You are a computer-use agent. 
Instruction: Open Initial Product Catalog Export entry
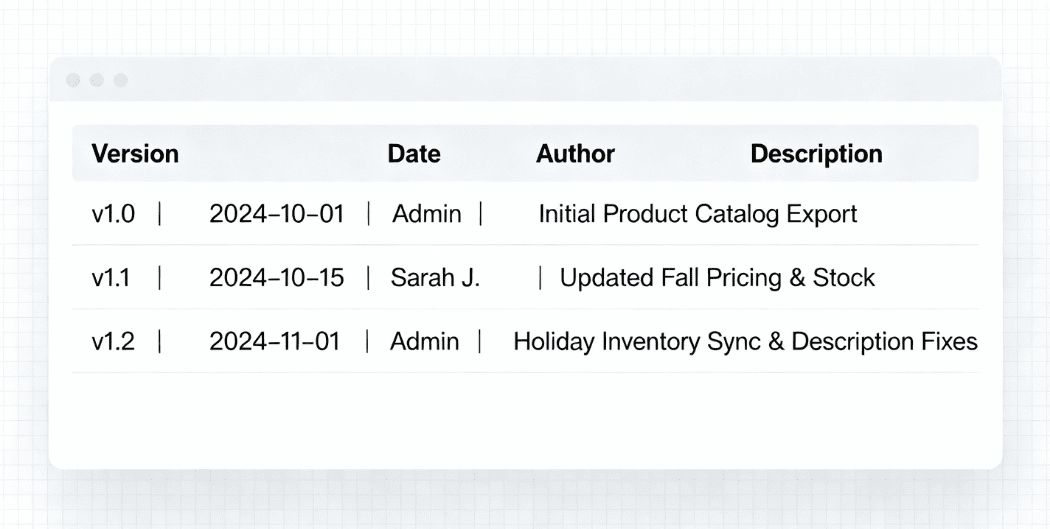click(x=697, y=214)
